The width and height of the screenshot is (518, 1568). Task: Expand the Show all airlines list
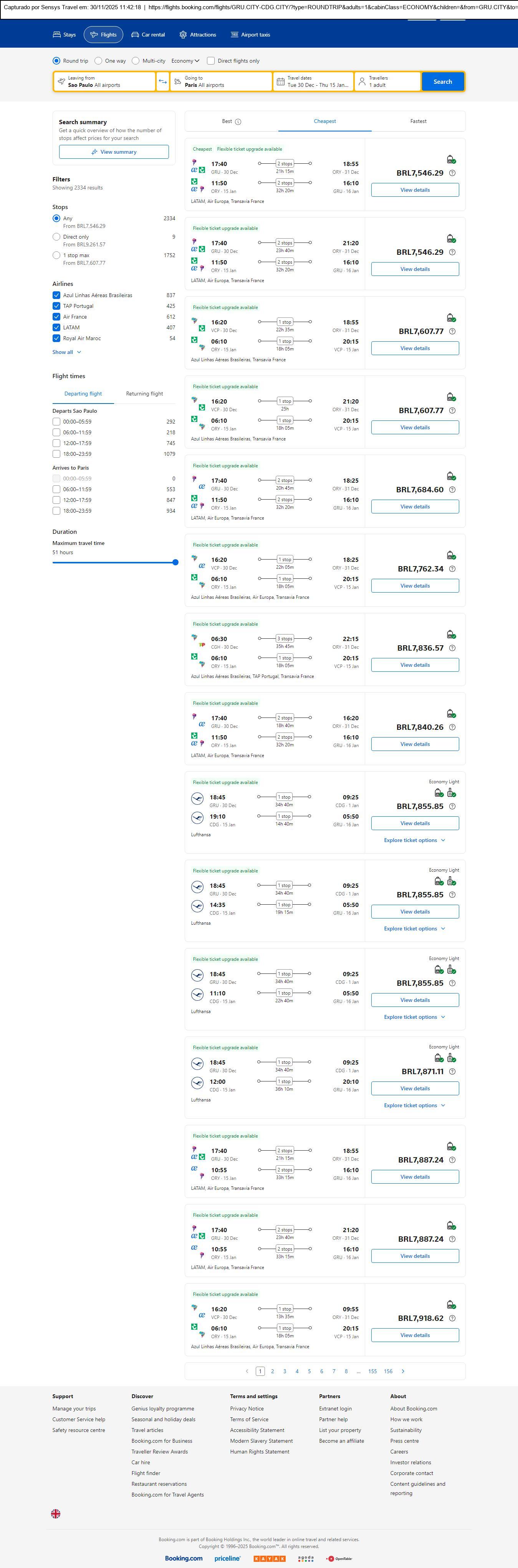pyautogui.click(x=66, y=352)
